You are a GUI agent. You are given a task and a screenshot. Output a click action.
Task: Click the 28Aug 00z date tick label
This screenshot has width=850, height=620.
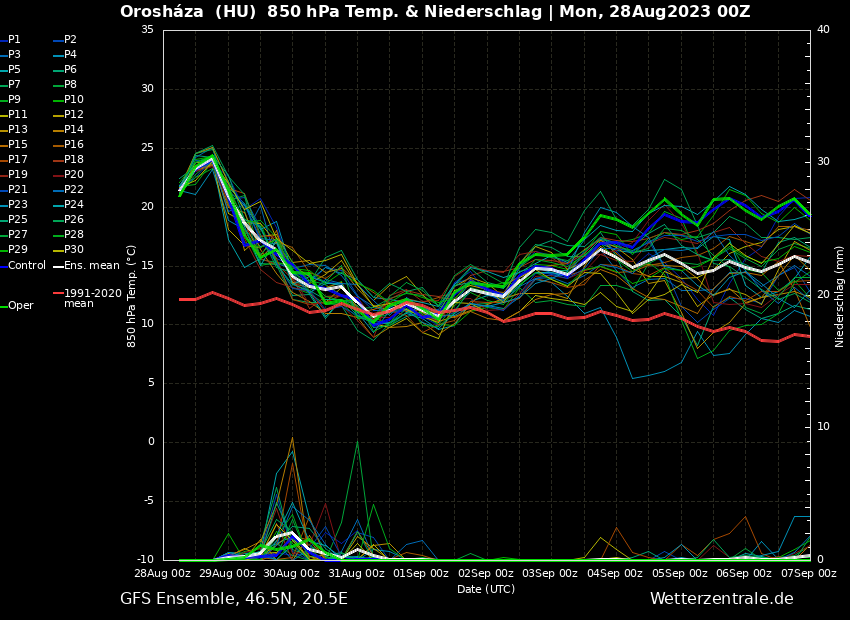(x=163, y=573)
